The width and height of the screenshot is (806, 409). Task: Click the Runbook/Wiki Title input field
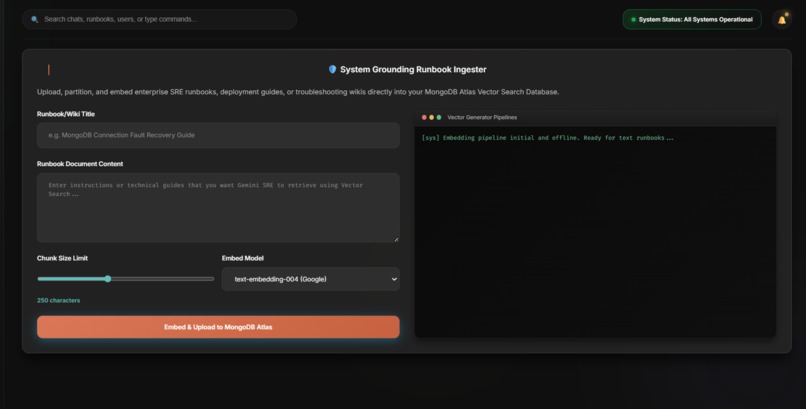pyautogui.click(x=218, y=135)
